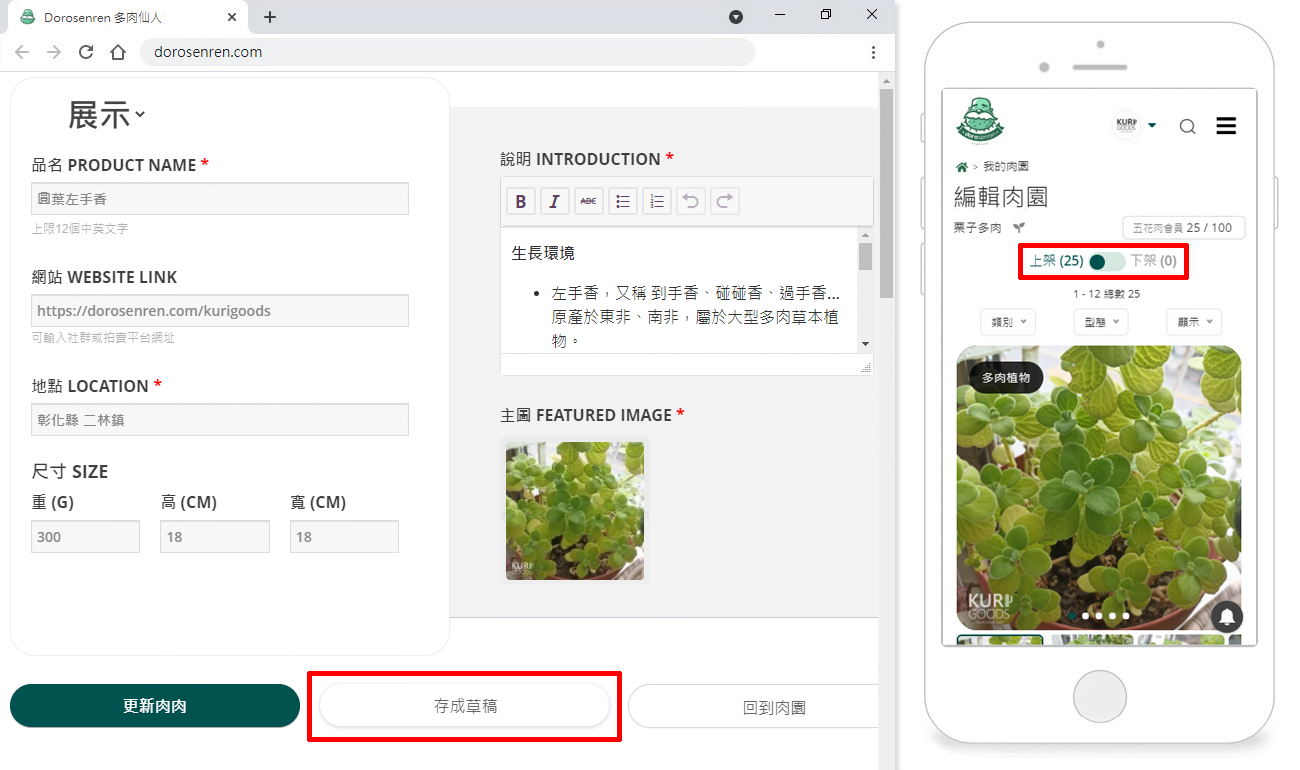Open the 類別 filter dropdown
Image resolution: width=1300 pixels, height=770 pixels.
point(1007,322)
